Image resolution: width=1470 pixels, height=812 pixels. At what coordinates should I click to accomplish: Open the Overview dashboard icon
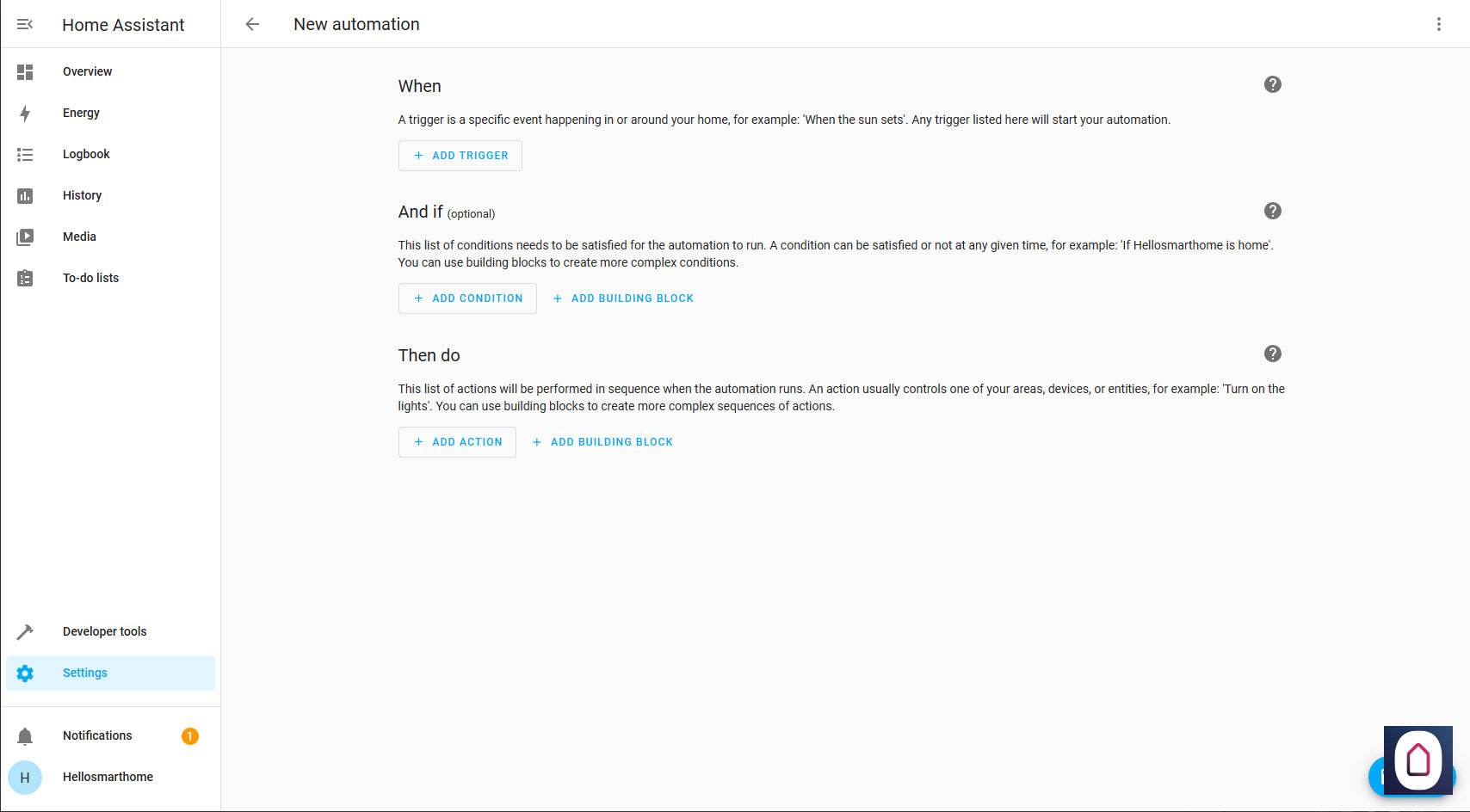(25, 72)
